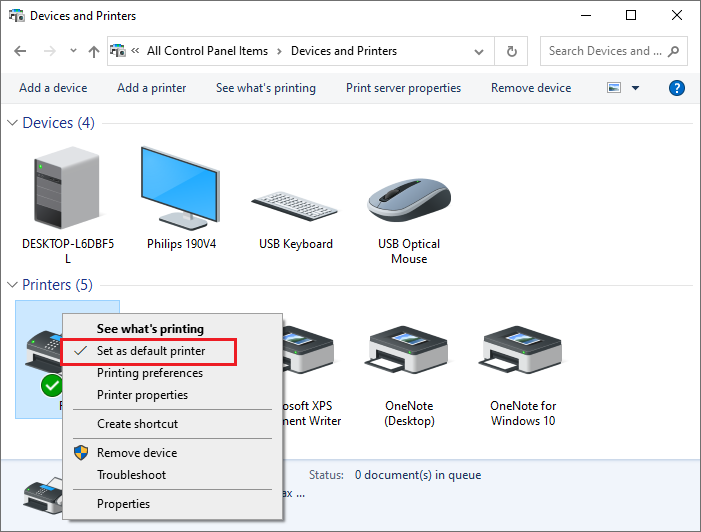
Task: Click the USB Keyboard device icon
Action: click(x=295, y=200)
